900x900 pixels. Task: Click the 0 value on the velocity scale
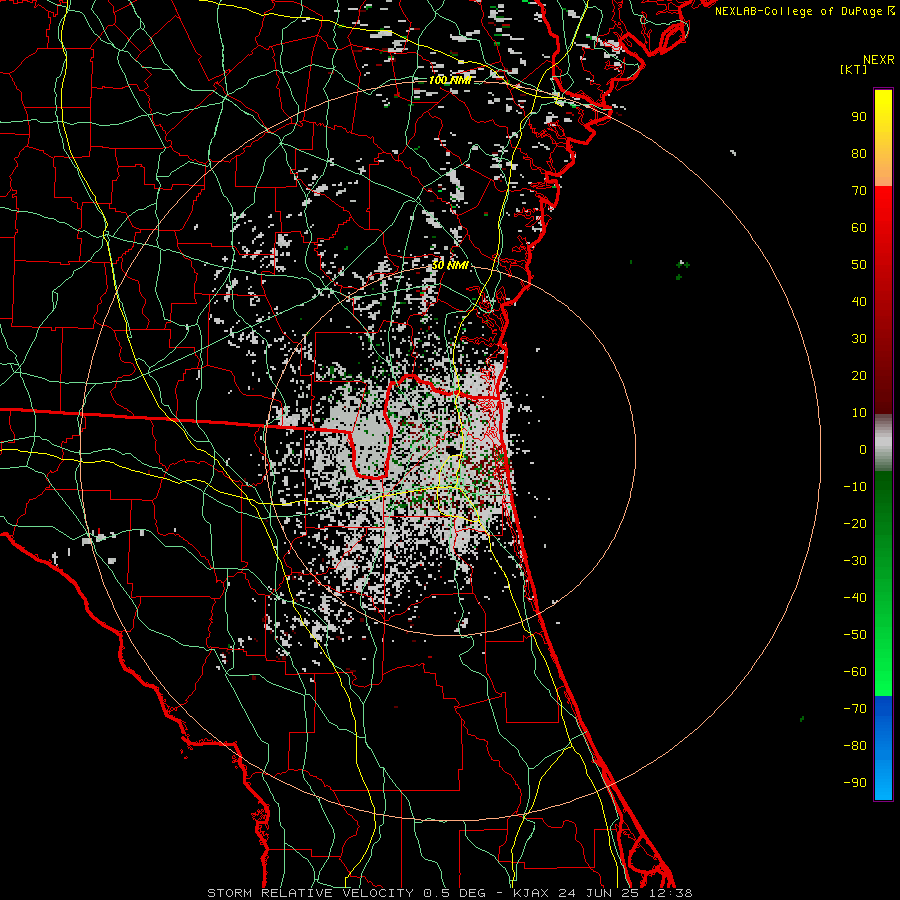click(863, 450)
